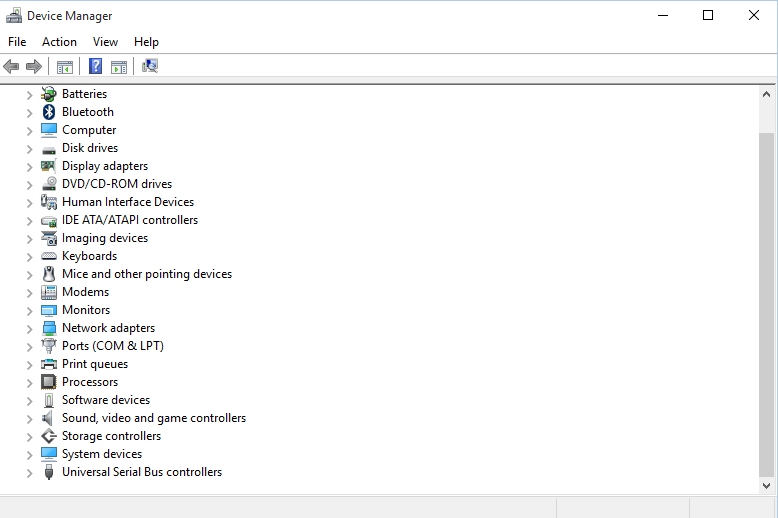Select Mice and other pointing devices
This screenshot has height=518, width=778.
point(147,274)
